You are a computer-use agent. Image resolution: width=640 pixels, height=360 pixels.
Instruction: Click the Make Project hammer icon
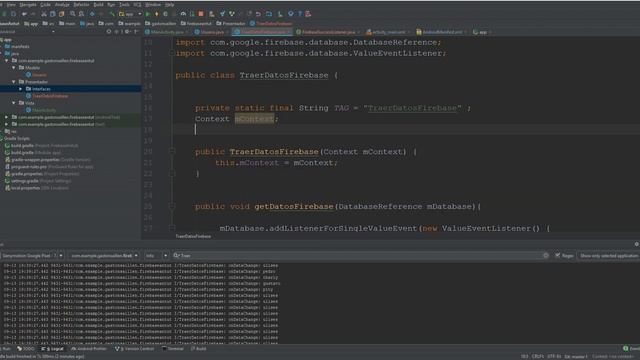click(x=112, y=14)
